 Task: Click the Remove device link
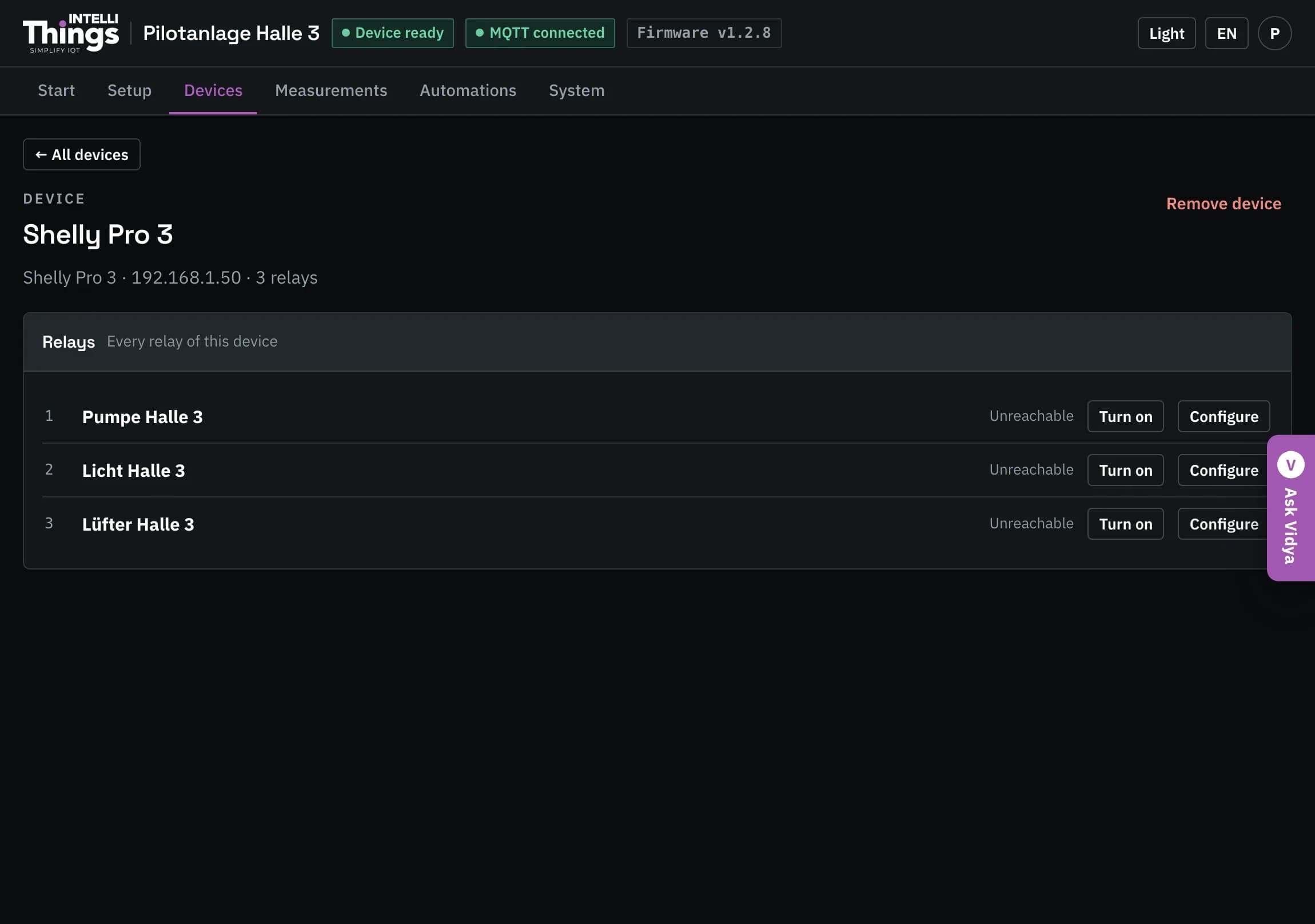pos(1224,204)
